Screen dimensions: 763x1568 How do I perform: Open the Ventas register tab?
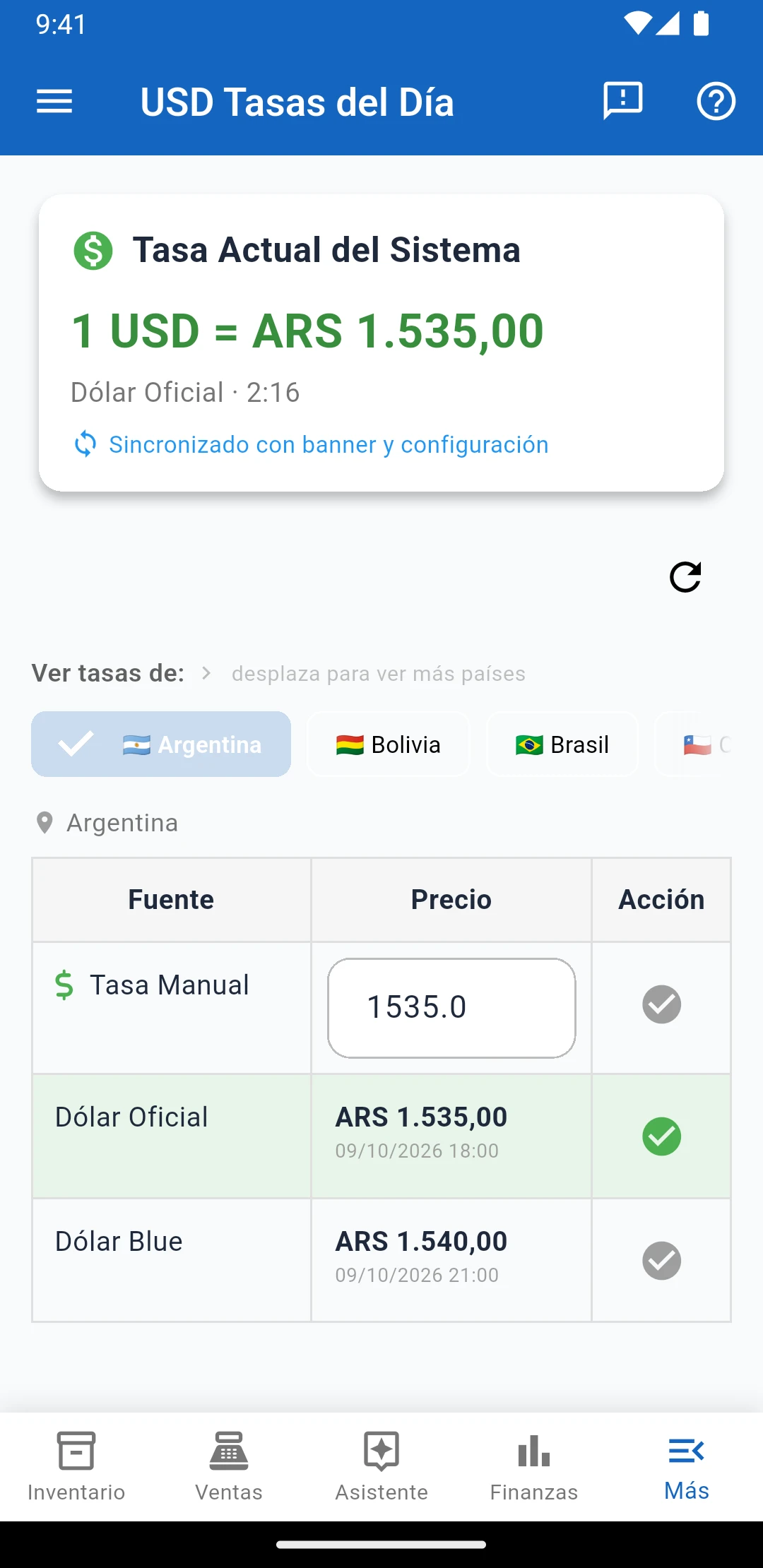(x=229, y=1466)
